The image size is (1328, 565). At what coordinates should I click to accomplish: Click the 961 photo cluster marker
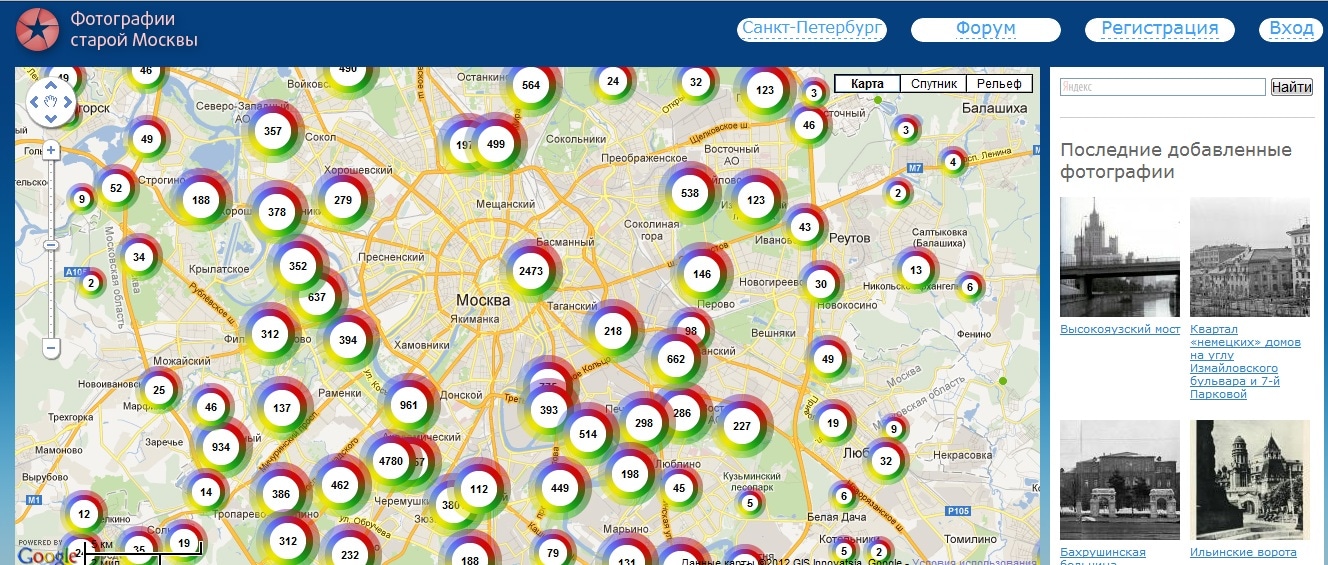pos(408,405)
